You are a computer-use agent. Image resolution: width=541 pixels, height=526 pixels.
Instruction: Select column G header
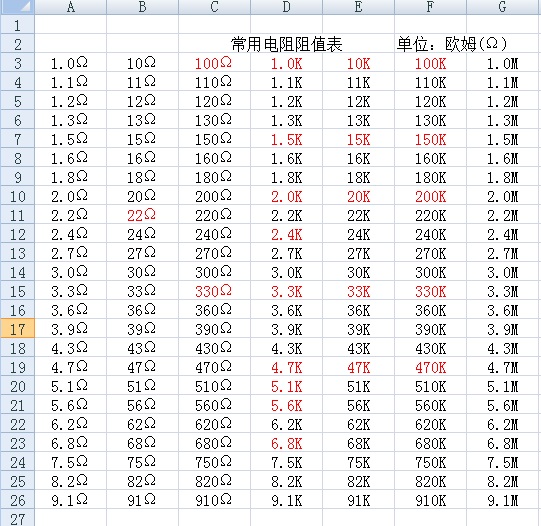[x=502, y=7]
